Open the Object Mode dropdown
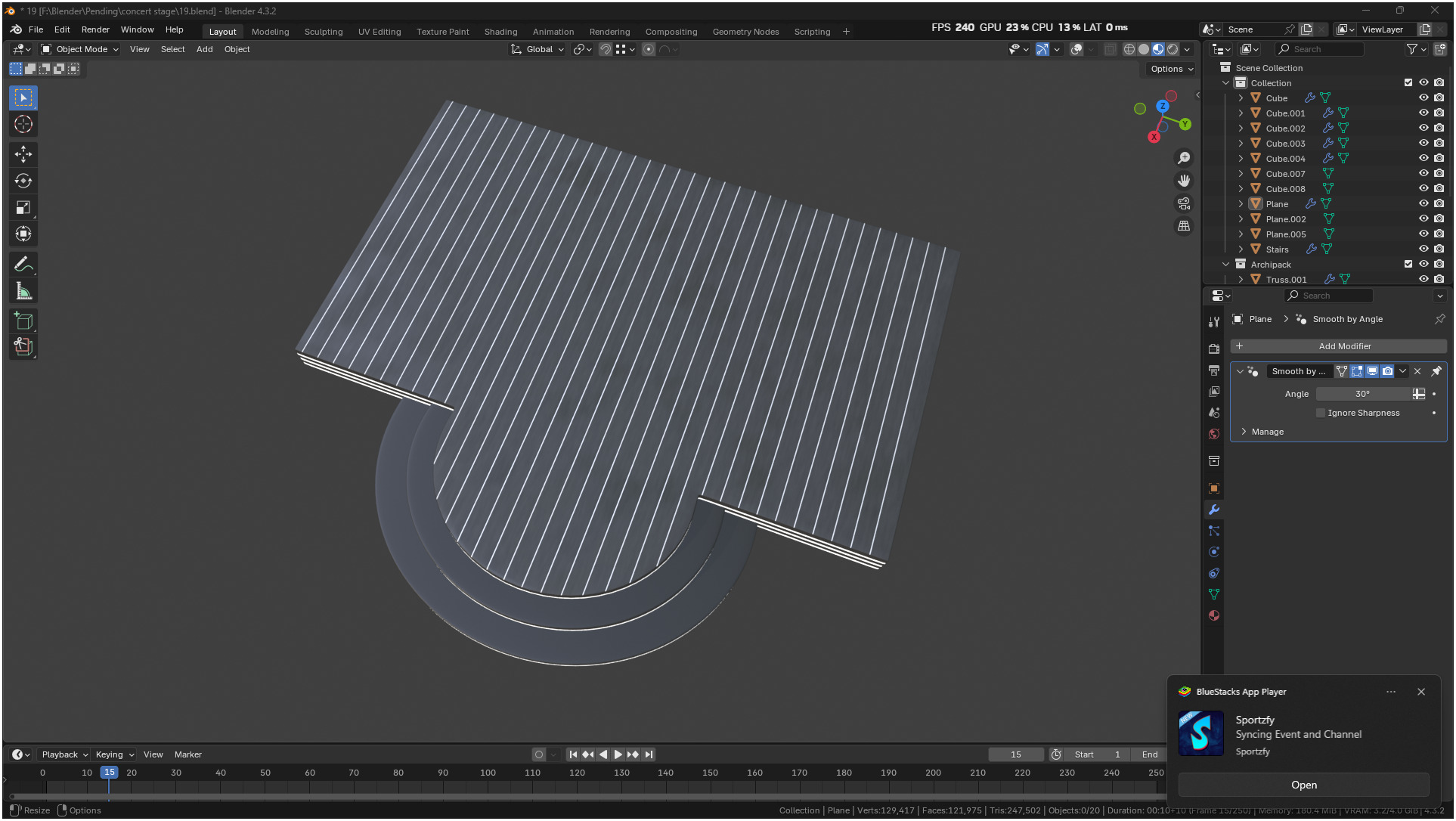Screen dimensions: 1456x821 click(80, 49)
